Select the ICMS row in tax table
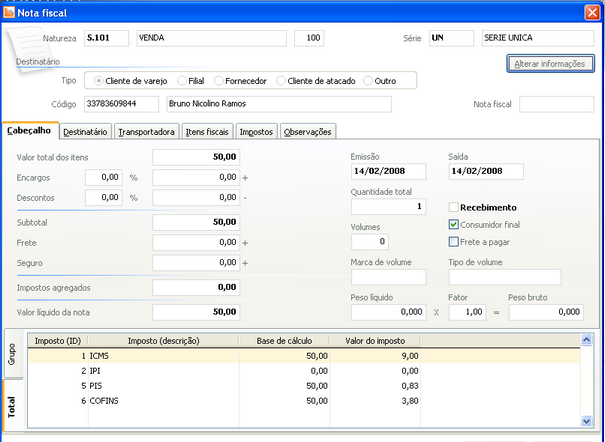The image size is (605, 442). pos(304,356)
